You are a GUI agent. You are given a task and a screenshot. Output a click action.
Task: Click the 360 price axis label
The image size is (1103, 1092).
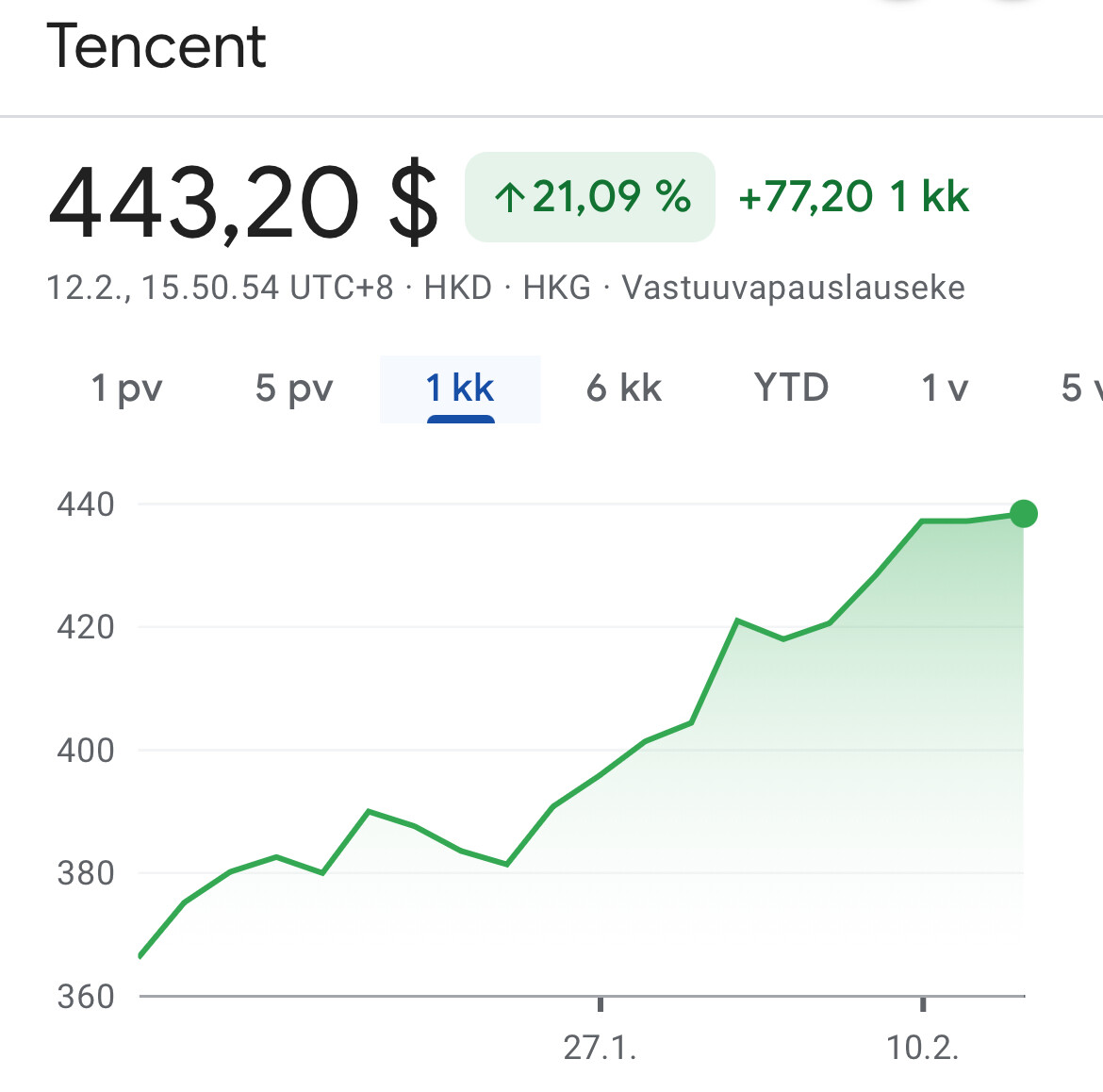pyautogui.click(x=86, y=997)
